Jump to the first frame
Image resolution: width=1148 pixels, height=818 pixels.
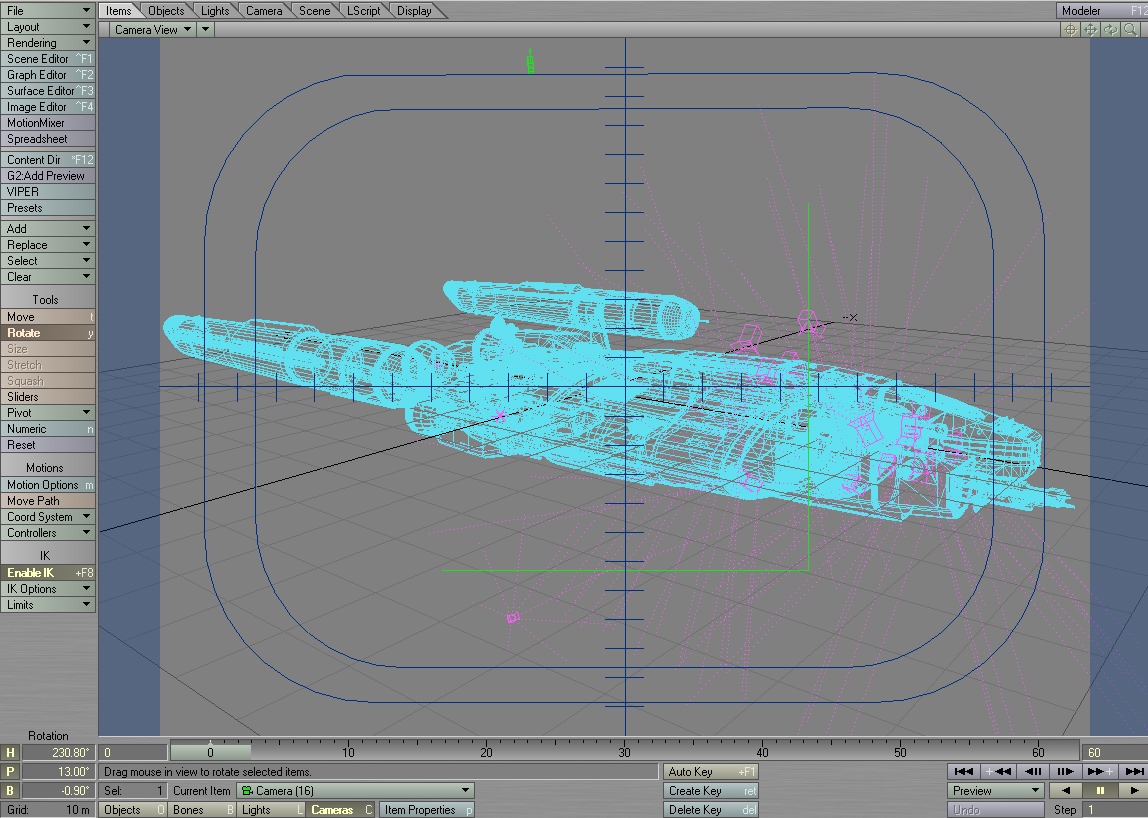(x=964, y=771)
